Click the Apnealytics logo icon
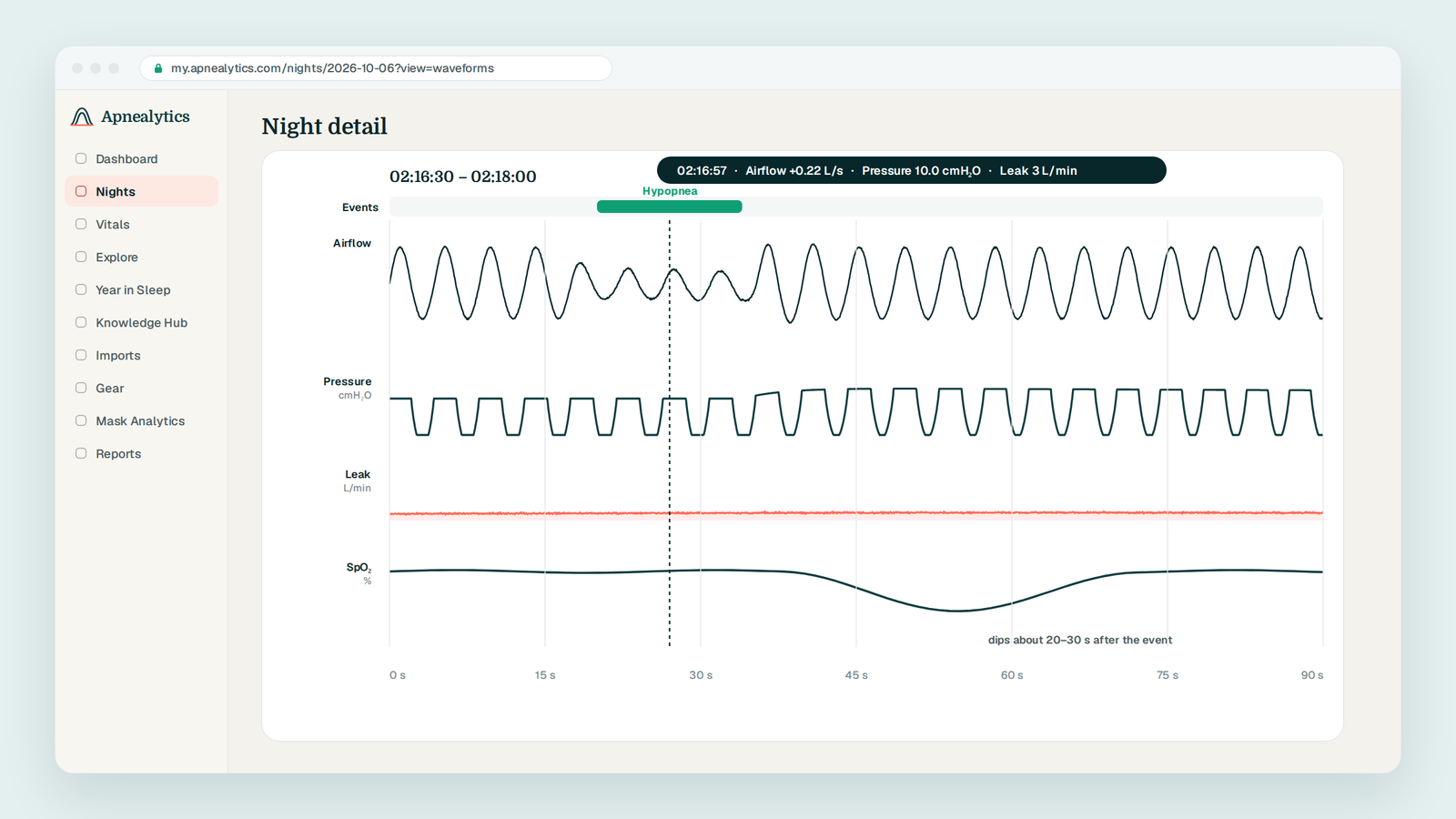The height and width of the screenshot is (819, 1456). 82,116
